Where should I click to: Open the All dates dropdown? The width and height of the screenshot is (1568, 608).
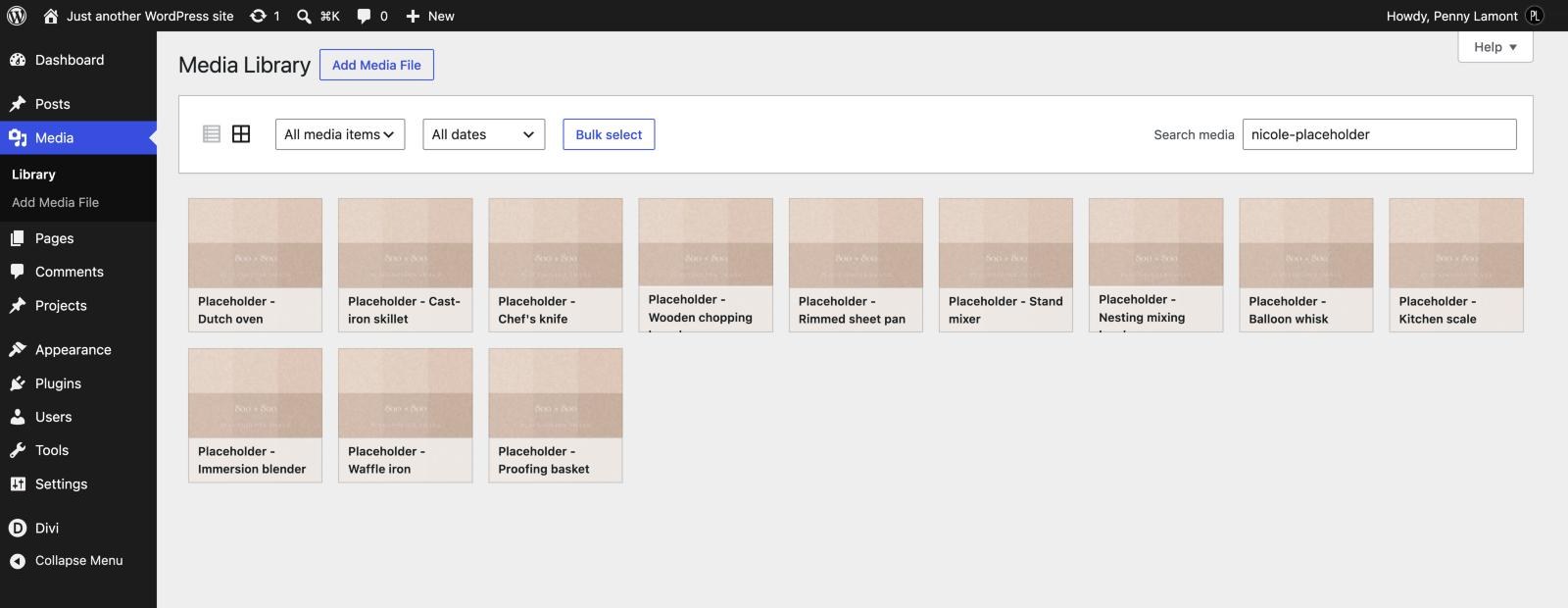(483, 134)
